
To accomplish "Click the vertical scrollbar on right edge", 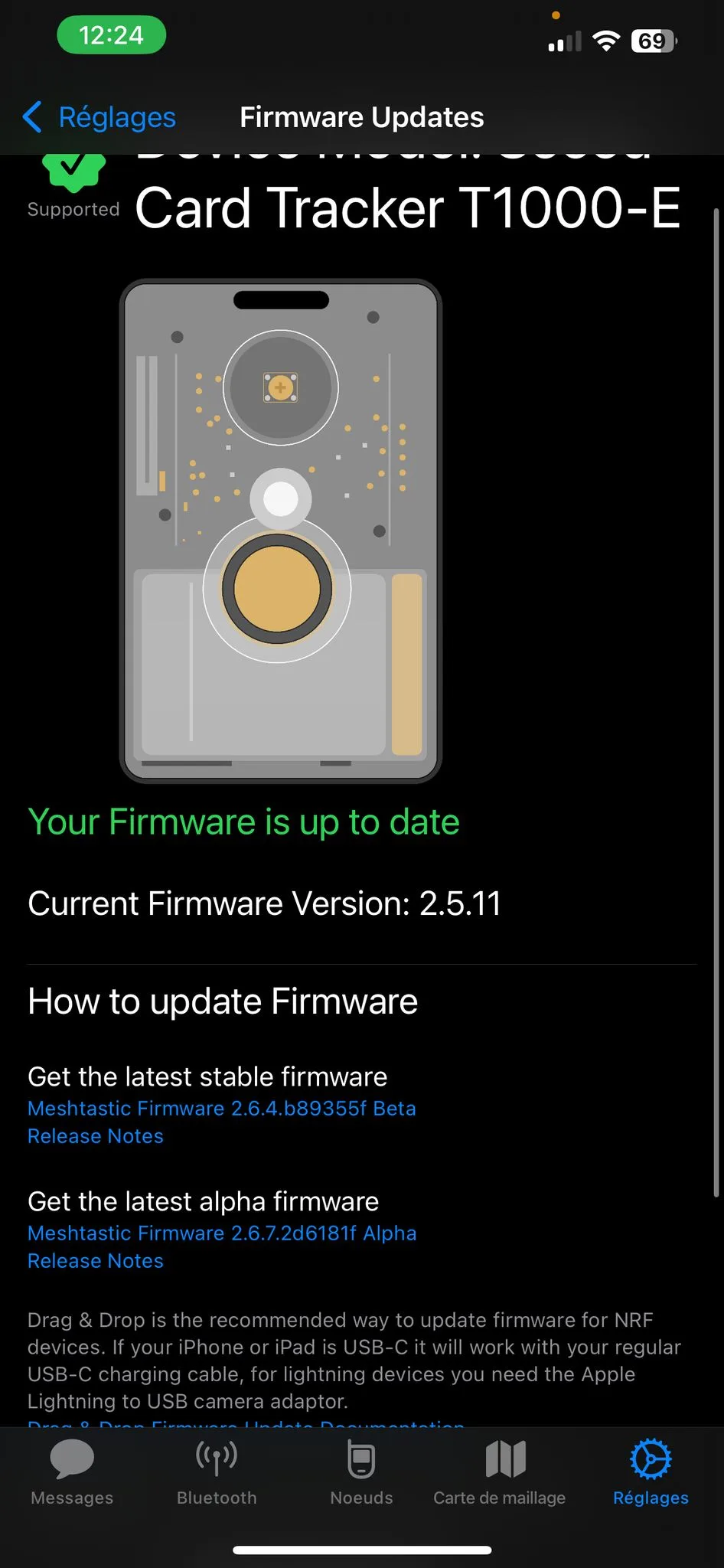I will point(716,702).
